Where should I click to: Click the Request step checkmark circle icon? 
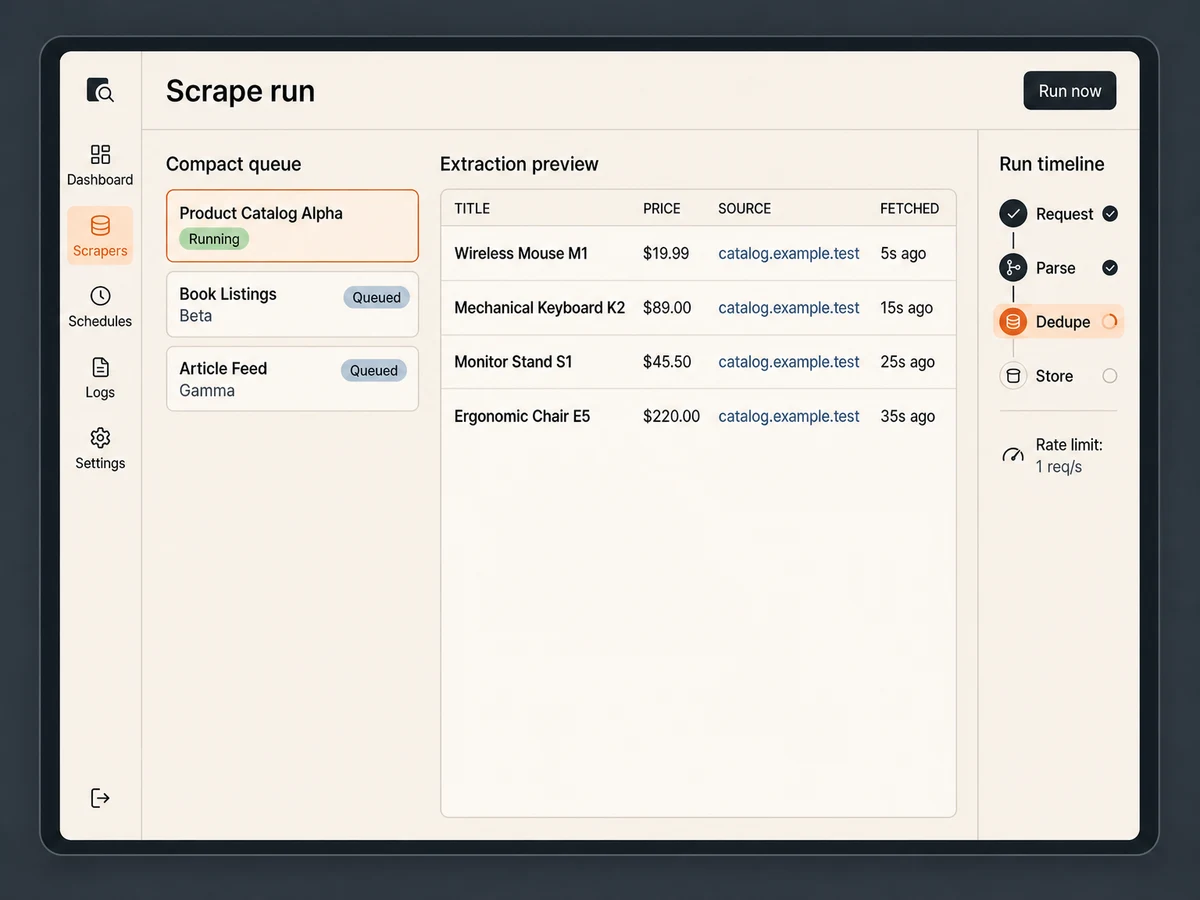coord(1013,214)
